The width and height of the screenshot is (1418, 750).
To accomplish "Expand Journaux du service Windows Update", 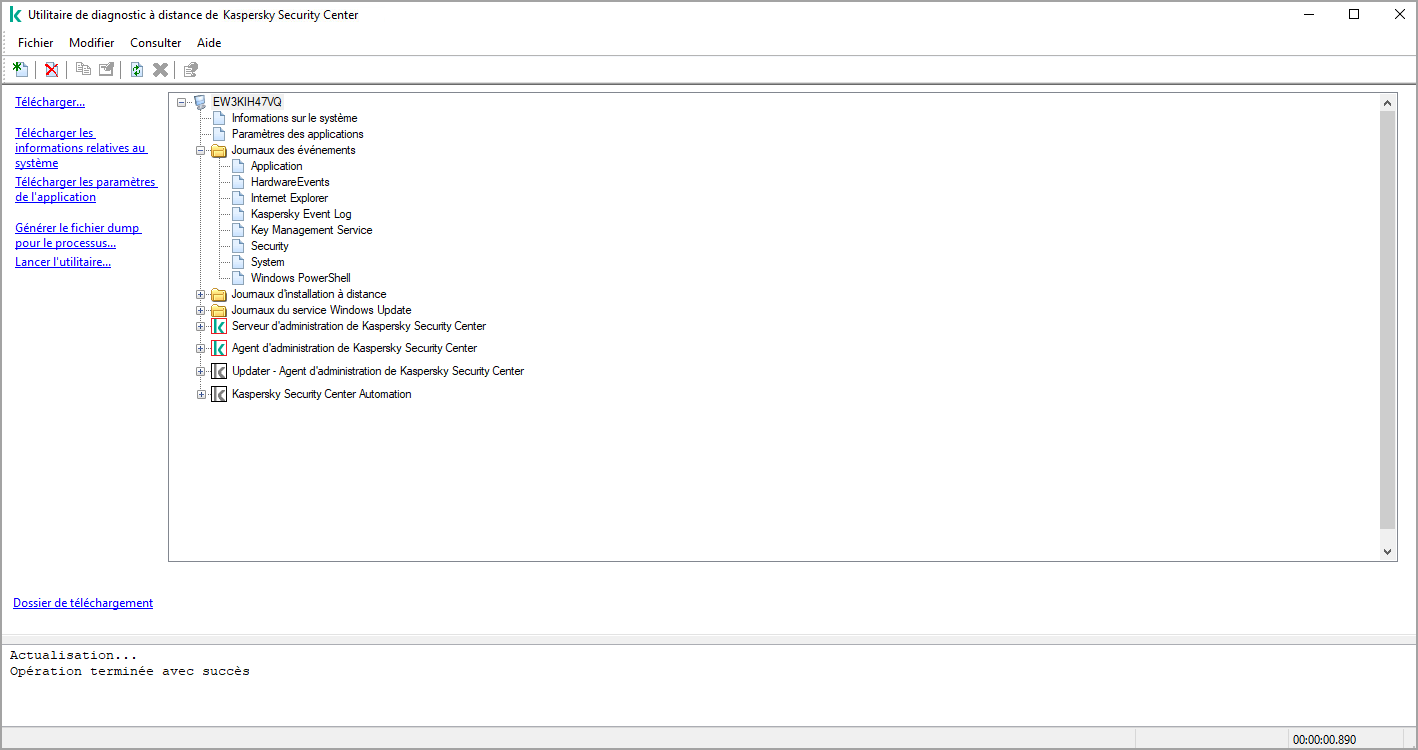I will tap(201, 310).
